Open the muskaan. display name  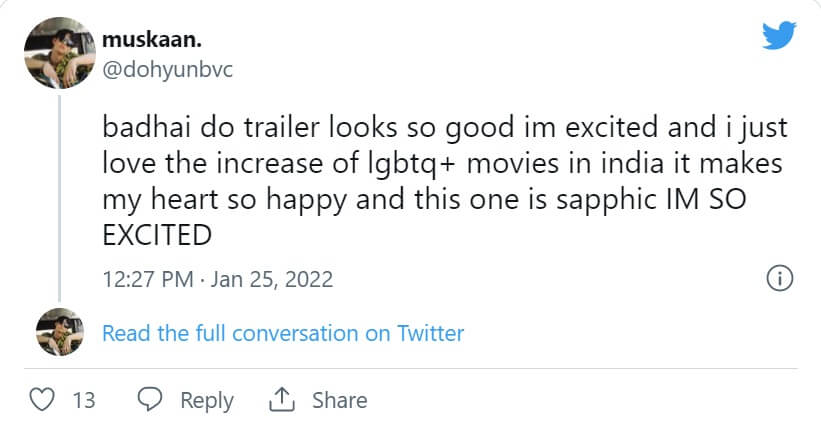pyautogui.click(x=144, y=39)
